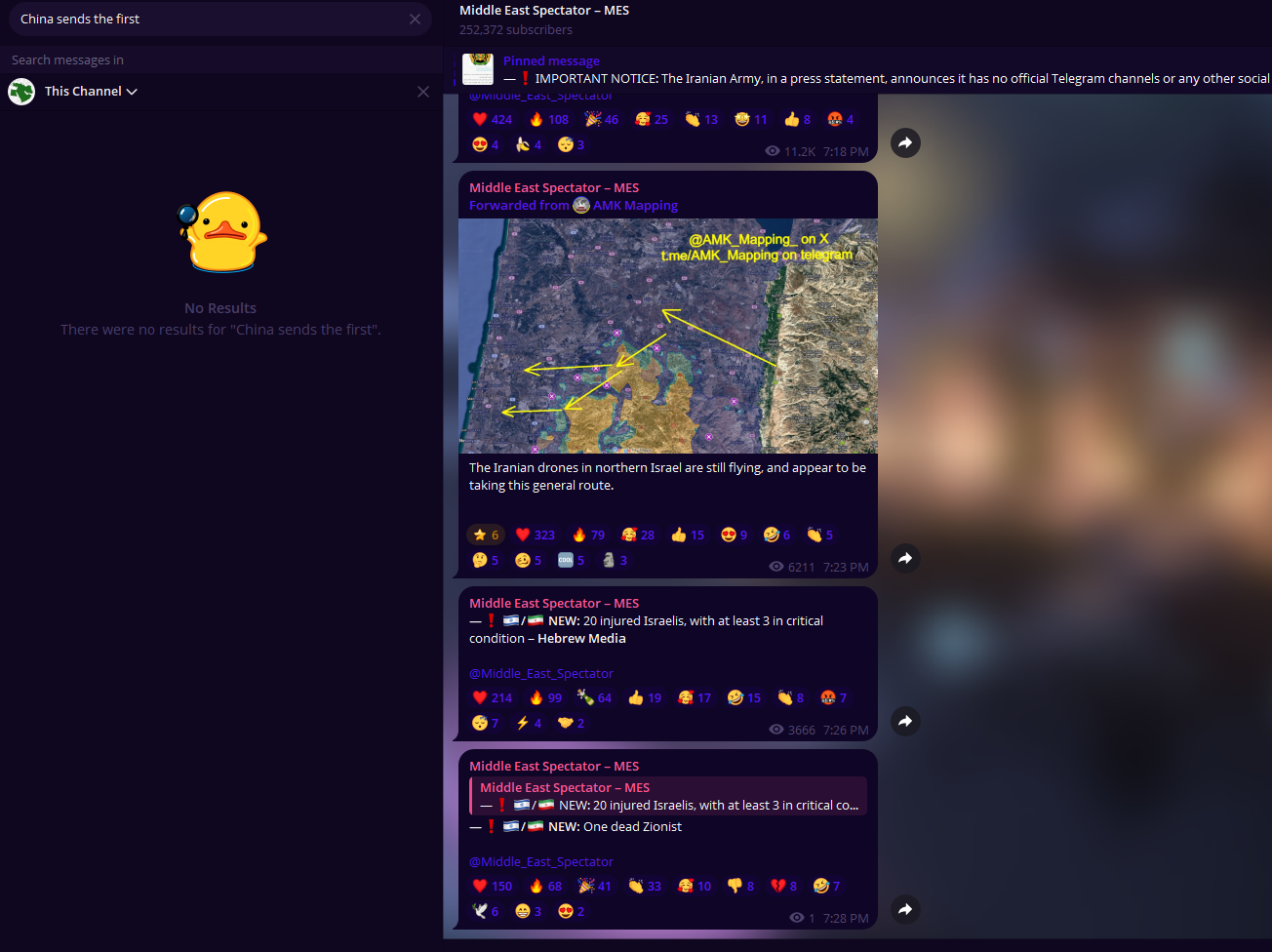The width and height of the screenshot is (1272, 952).
Task: React with moai statue (3) on drone map post
Action: coord(615,561)
